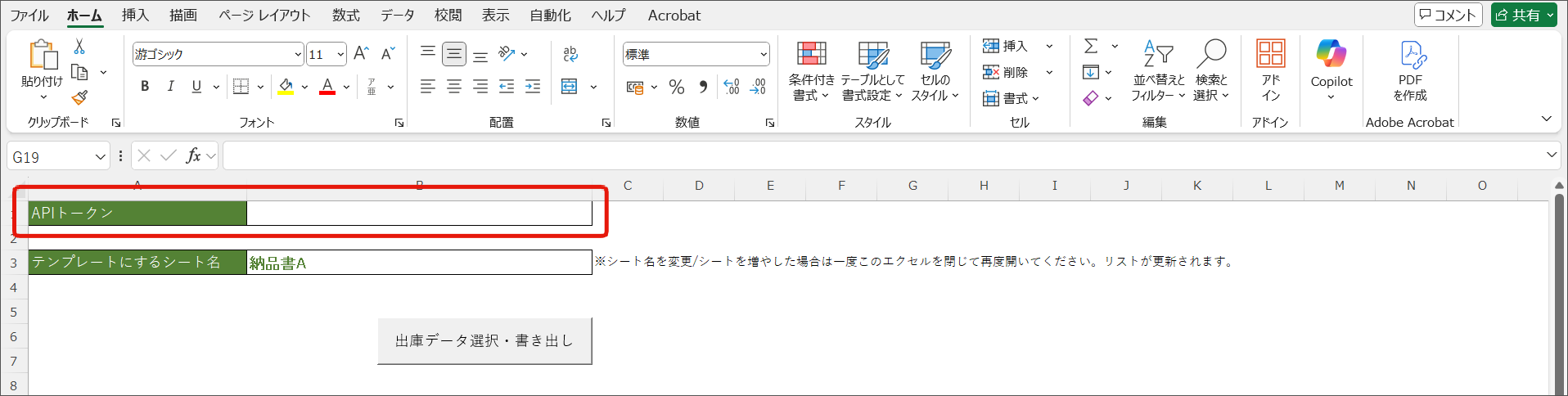Apply percent style
The image size is (1568, 396).
[677, 87]
